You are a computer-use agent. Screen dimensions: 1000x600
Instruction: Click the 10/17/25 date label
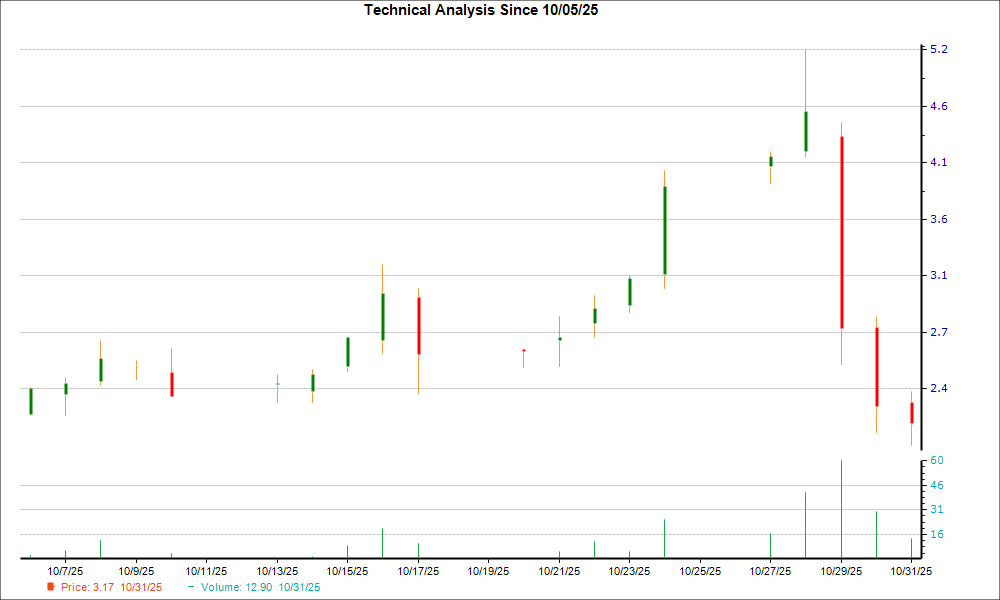[x=418, y=571]
